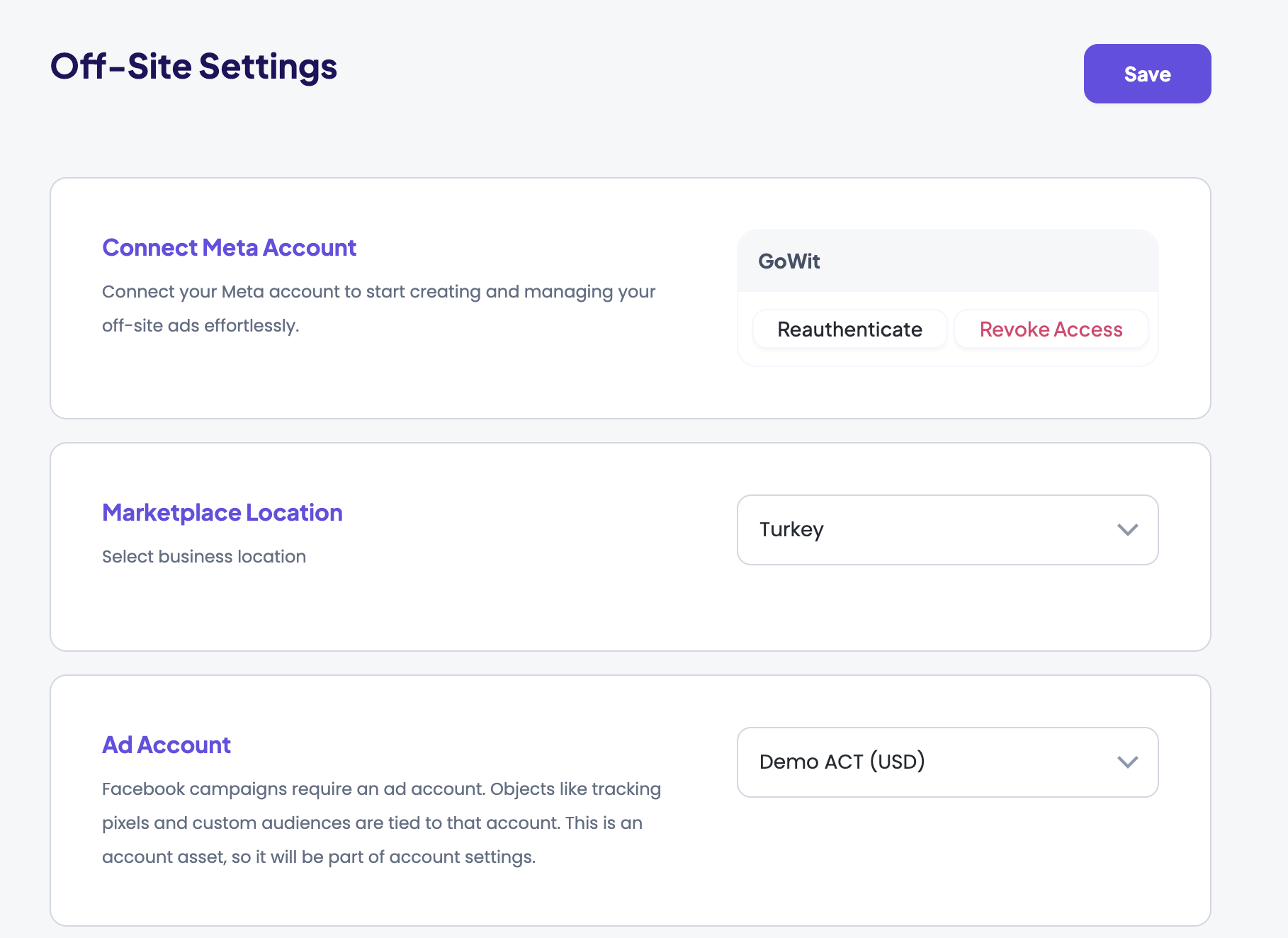Click 'off-site ads effortlessly' text line
This screenshot has height=938, width=1288.
[200, 326]
